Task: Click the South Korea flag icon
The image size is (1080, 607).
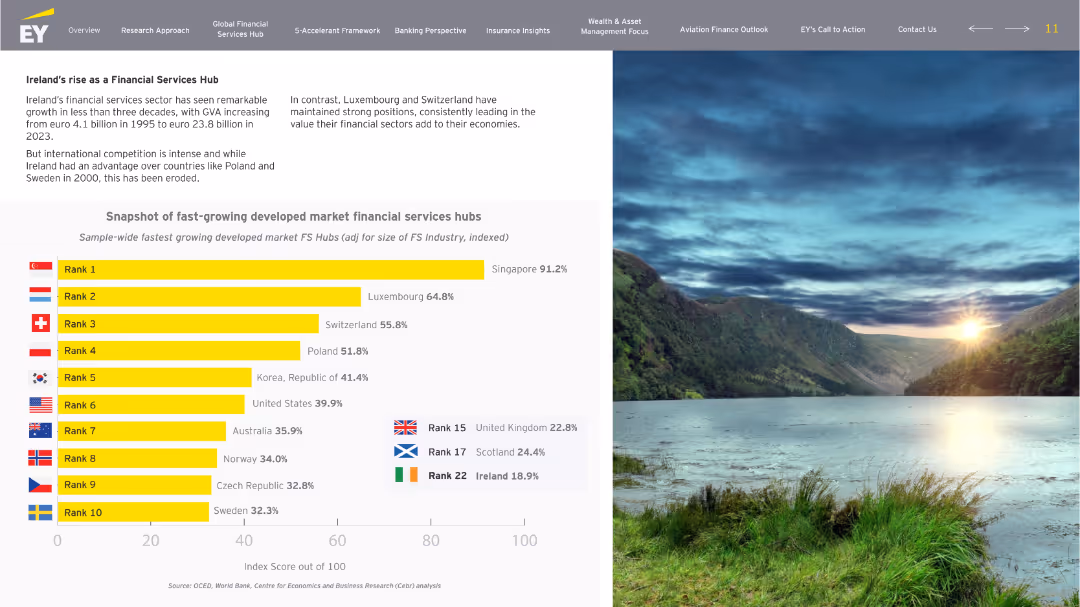Action: 40,378
